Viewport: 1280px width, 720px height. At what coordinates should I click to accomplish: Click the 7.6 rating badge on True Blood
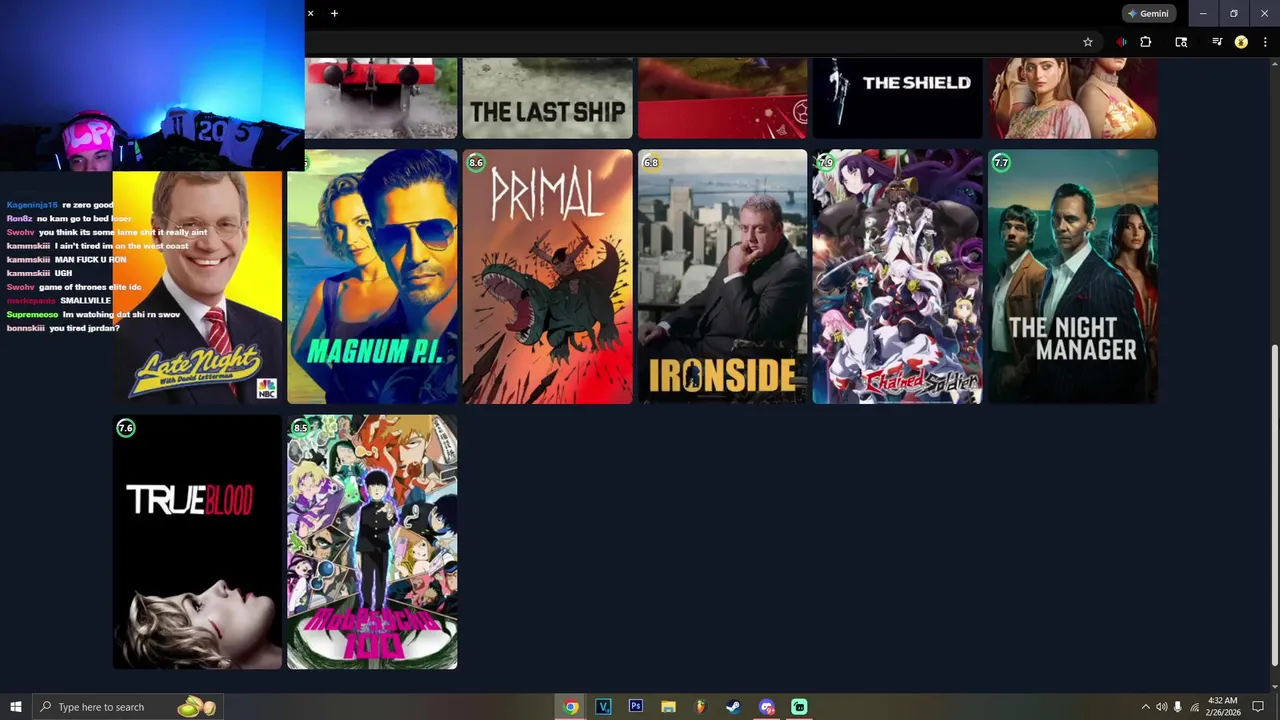pyautogui.click(x=126, y=428)
